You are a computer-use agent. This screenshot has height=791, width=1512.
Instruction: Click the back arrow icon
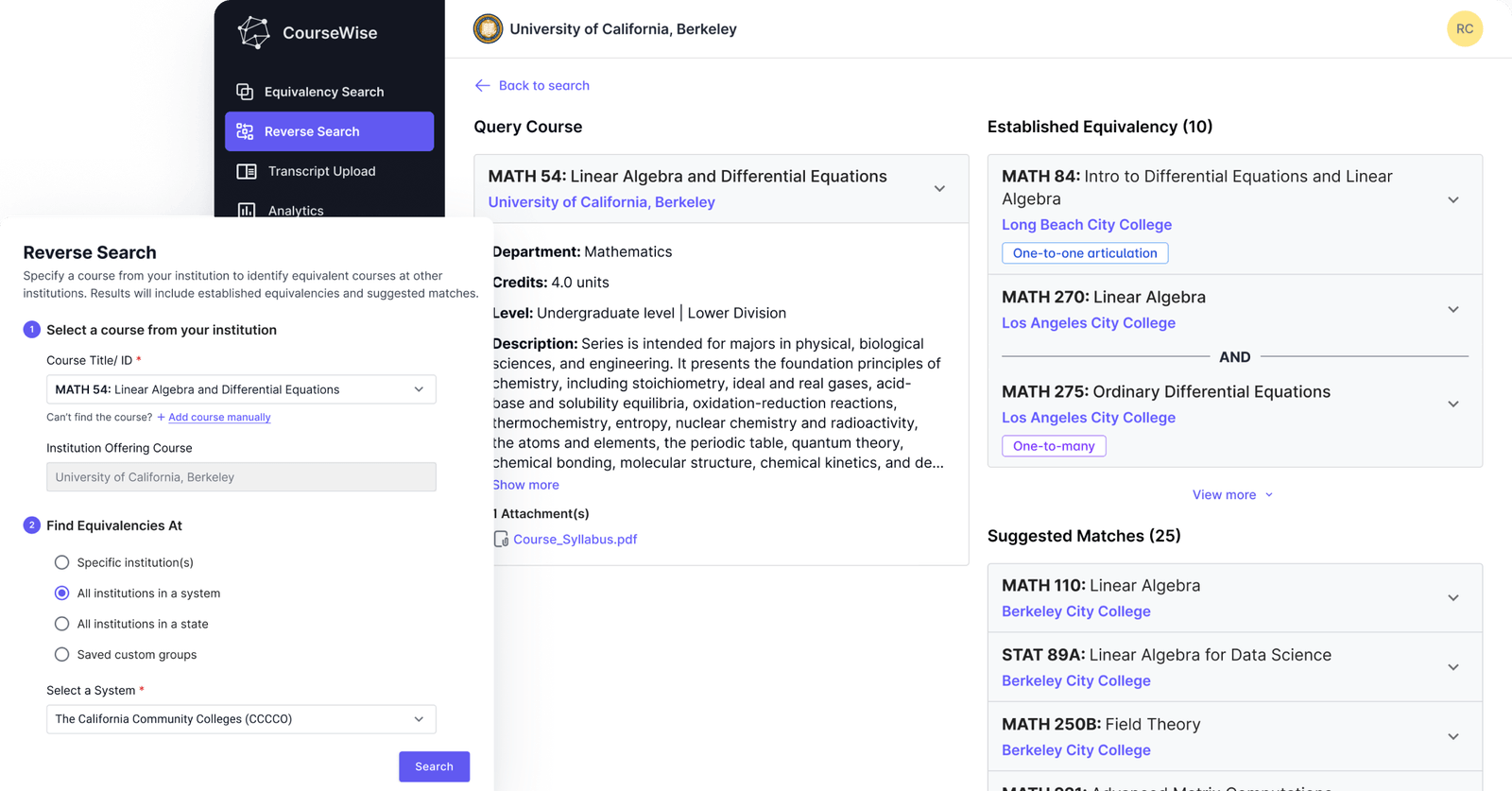tap(482, 86)
